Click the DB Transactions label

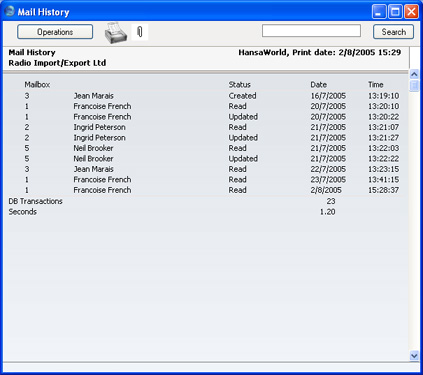35,201
